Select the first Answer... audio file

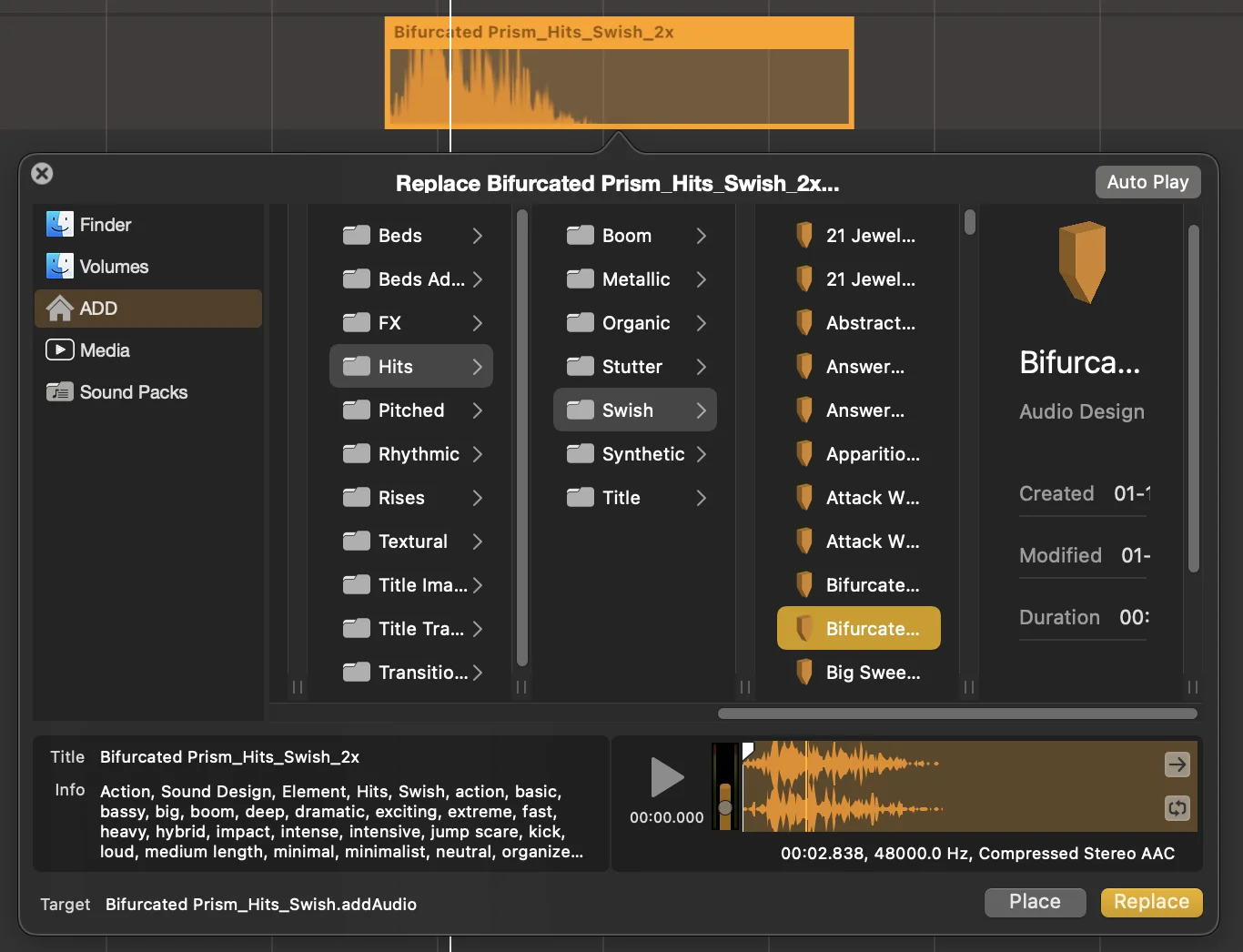point(859,367)
